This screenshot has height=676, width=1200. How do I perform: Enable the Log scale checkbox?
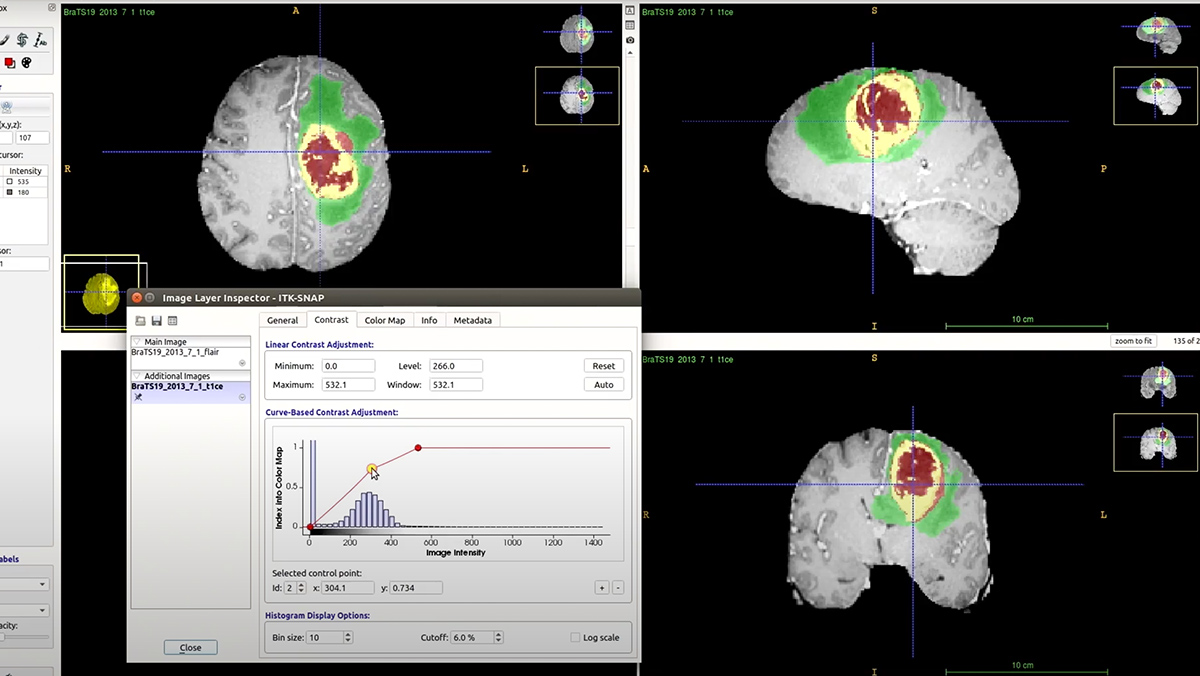[x=575, y=637]
